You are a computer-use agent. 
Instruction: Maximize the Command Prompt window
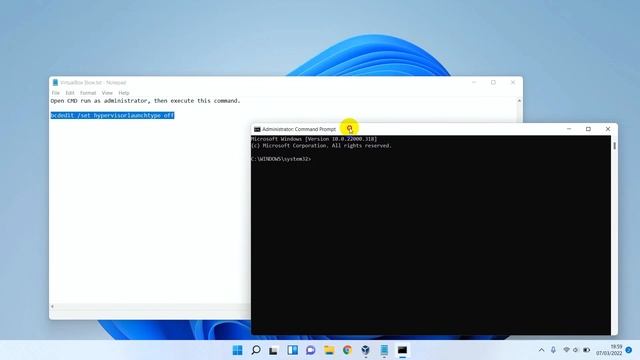588,129
